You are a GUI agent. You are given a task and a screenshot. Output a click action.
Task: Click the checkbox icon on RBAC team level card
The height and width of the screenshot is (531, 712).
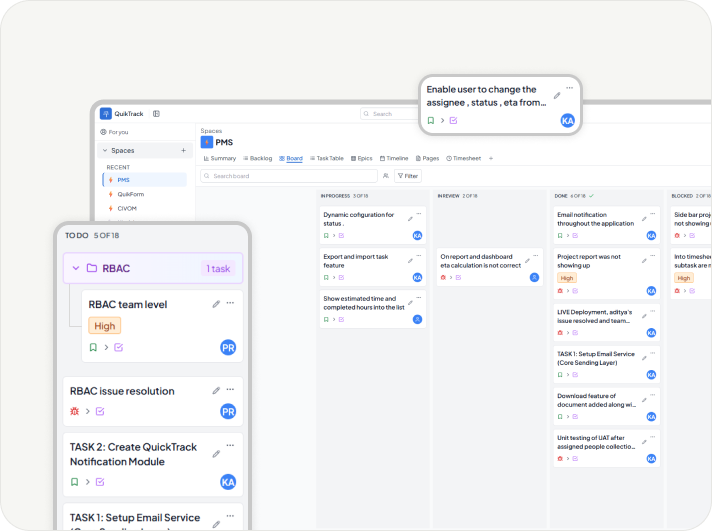click(x=119, y=347)
